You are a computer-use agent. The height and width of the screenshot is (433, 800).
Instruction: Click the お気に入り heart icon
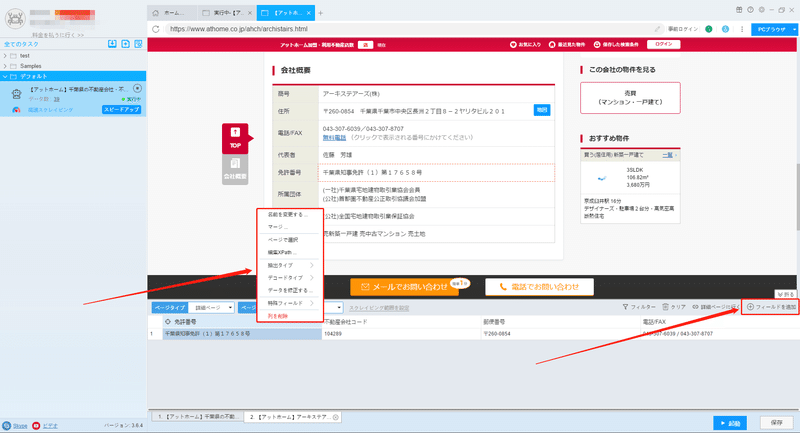[513, 45]
